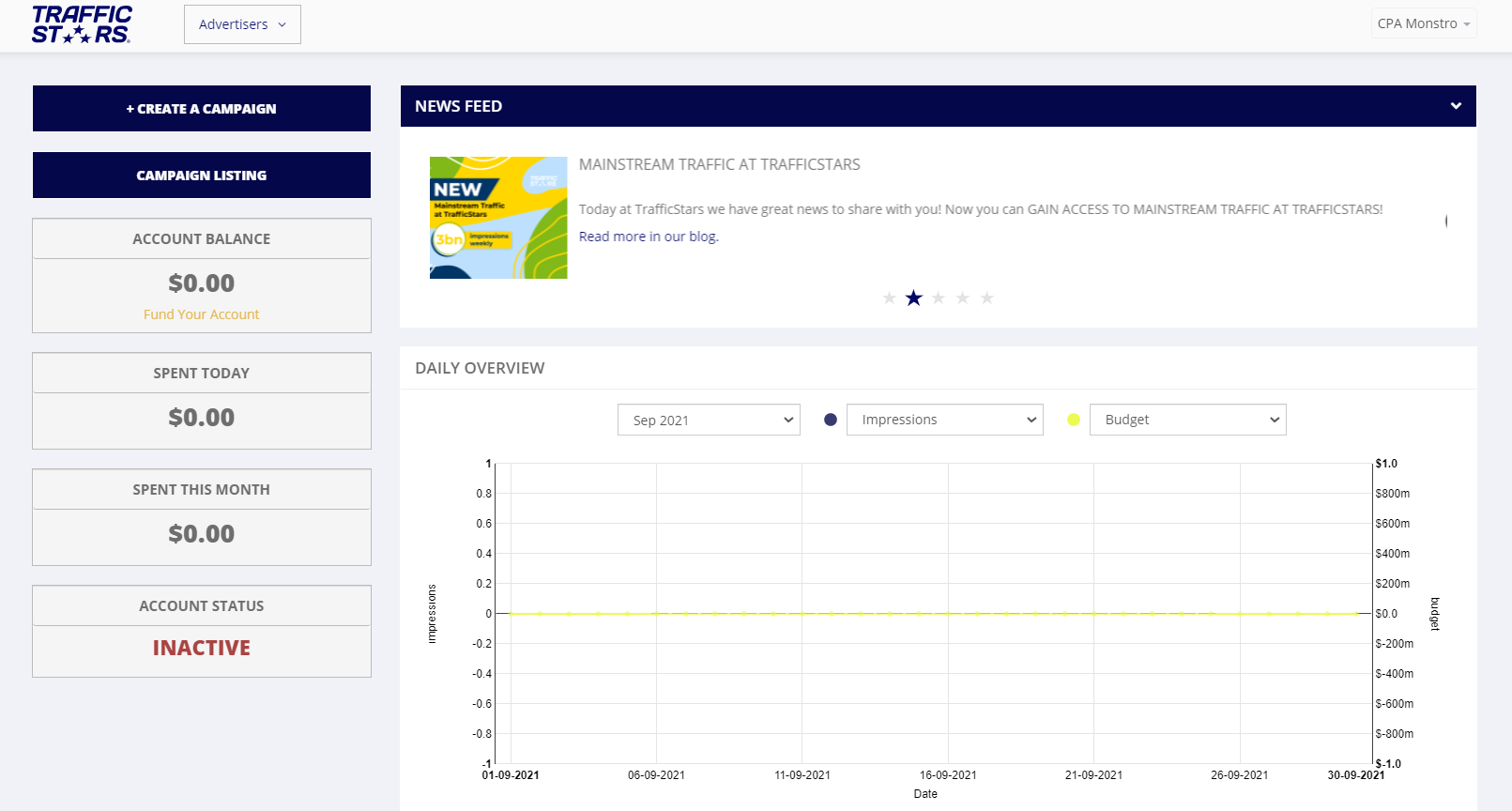Open the Budget metric dropdown
The width and height of the screenshot is (1512, 811).
[1188, 420]
